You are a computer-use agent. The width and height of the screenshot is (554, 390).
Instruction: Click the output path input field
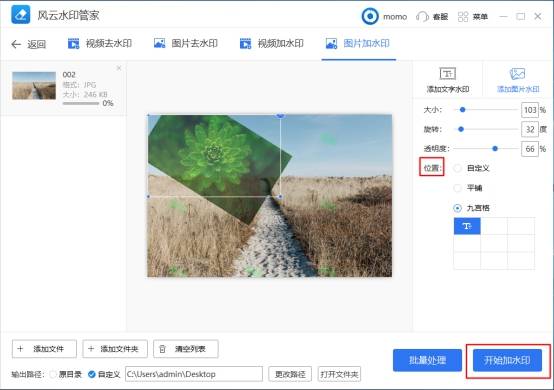point(194,374)
